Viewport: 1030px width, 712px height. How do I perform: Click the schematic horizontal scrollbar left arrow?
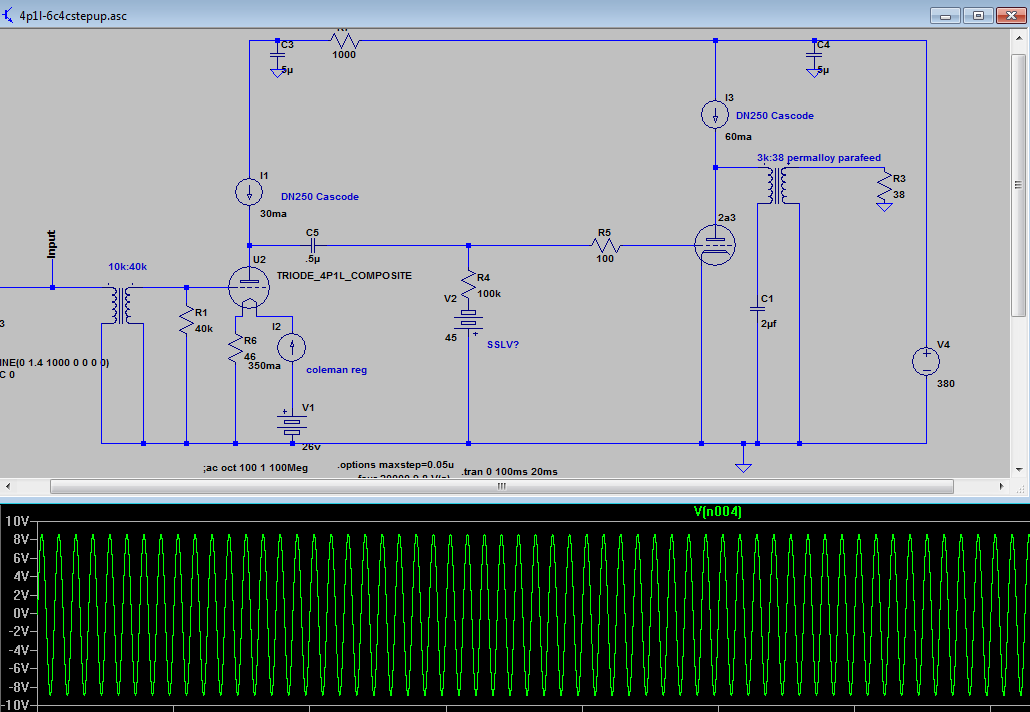coord(8,486)
